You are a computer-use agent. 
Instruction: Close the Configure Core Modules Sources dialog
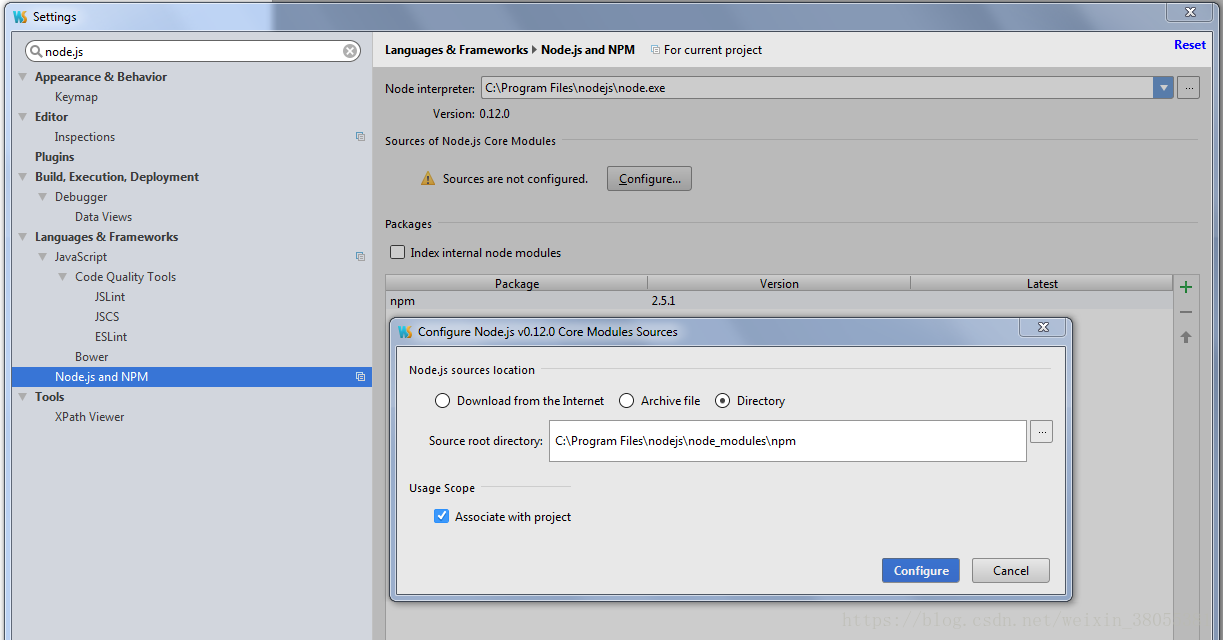pyautogui.click(x=1043, y=328)
